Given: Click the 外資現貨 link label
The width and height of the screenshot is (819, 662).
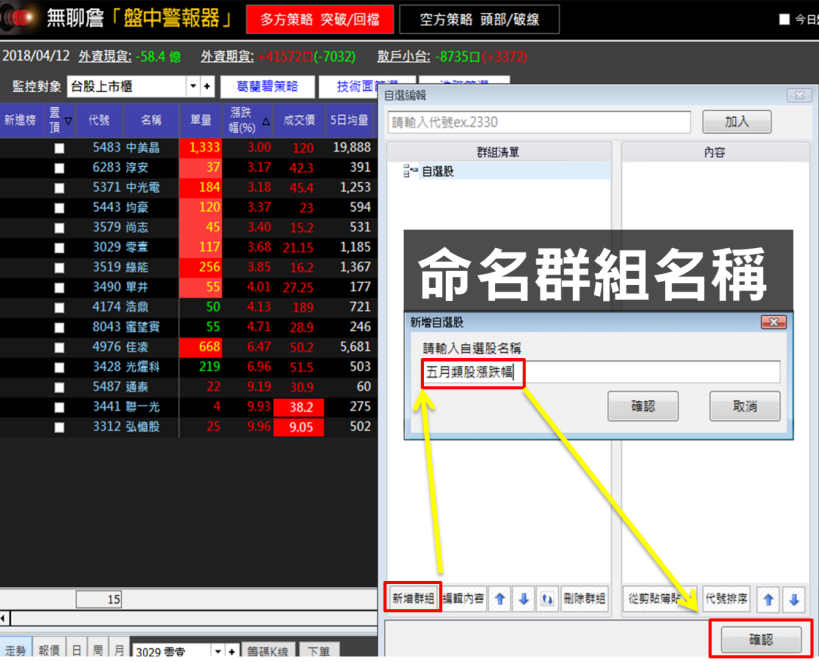Looking at the screenshot, I should pyautogui.click(x=105, y=56).
